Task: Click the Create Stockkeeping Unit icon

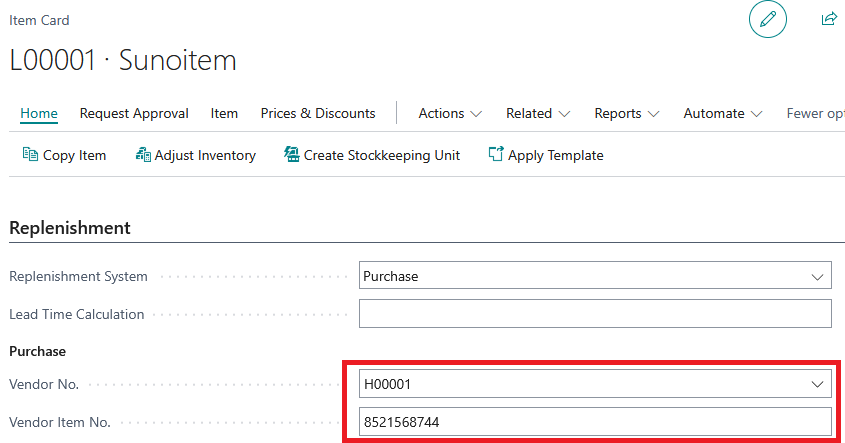Action: click(292, 155)
